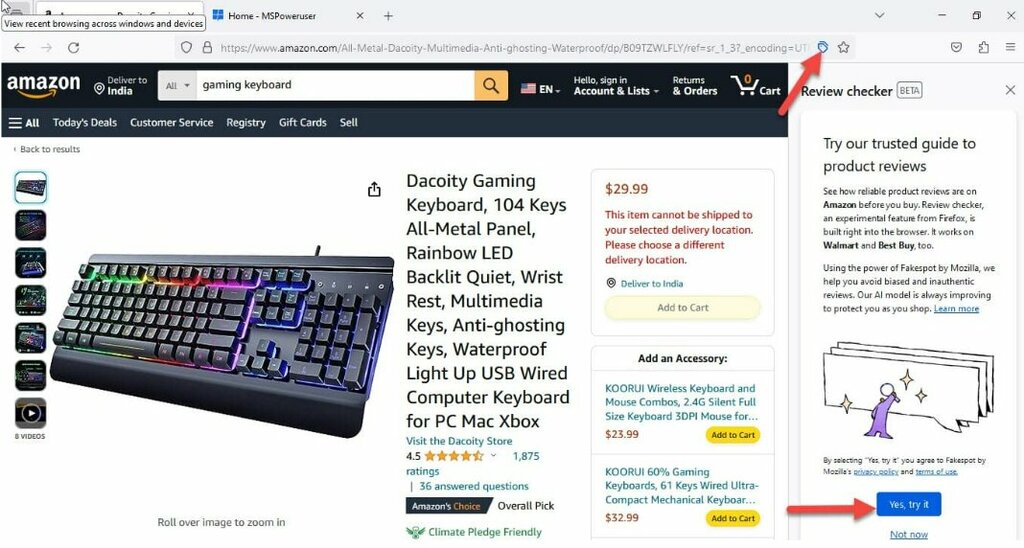Switch to the Home - MSPoweruser tab
1024x548 pixels.
(x=288, y=16)
